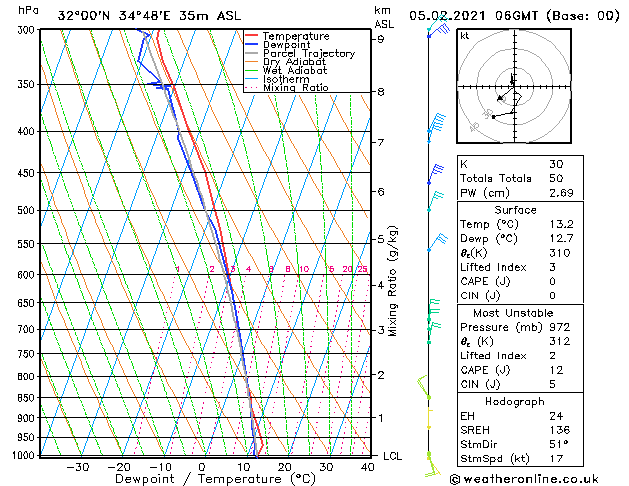Click the blue wind barb at 300 hPa

438,30
